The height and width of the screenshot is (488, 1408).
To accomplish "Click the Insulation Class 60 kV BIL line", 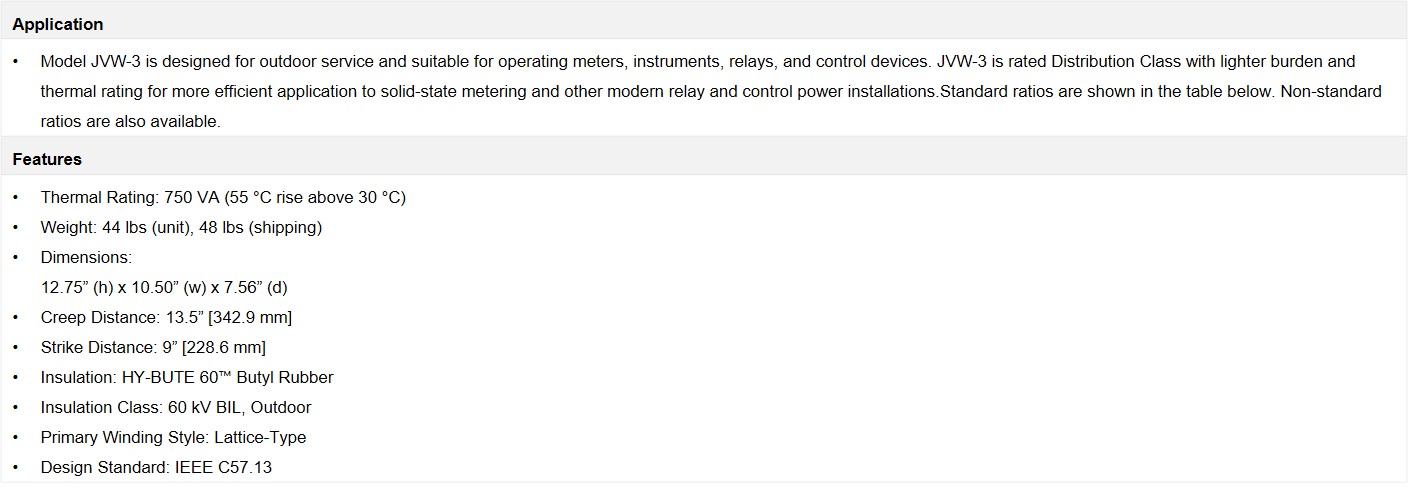I will click(x=176, y=407).
